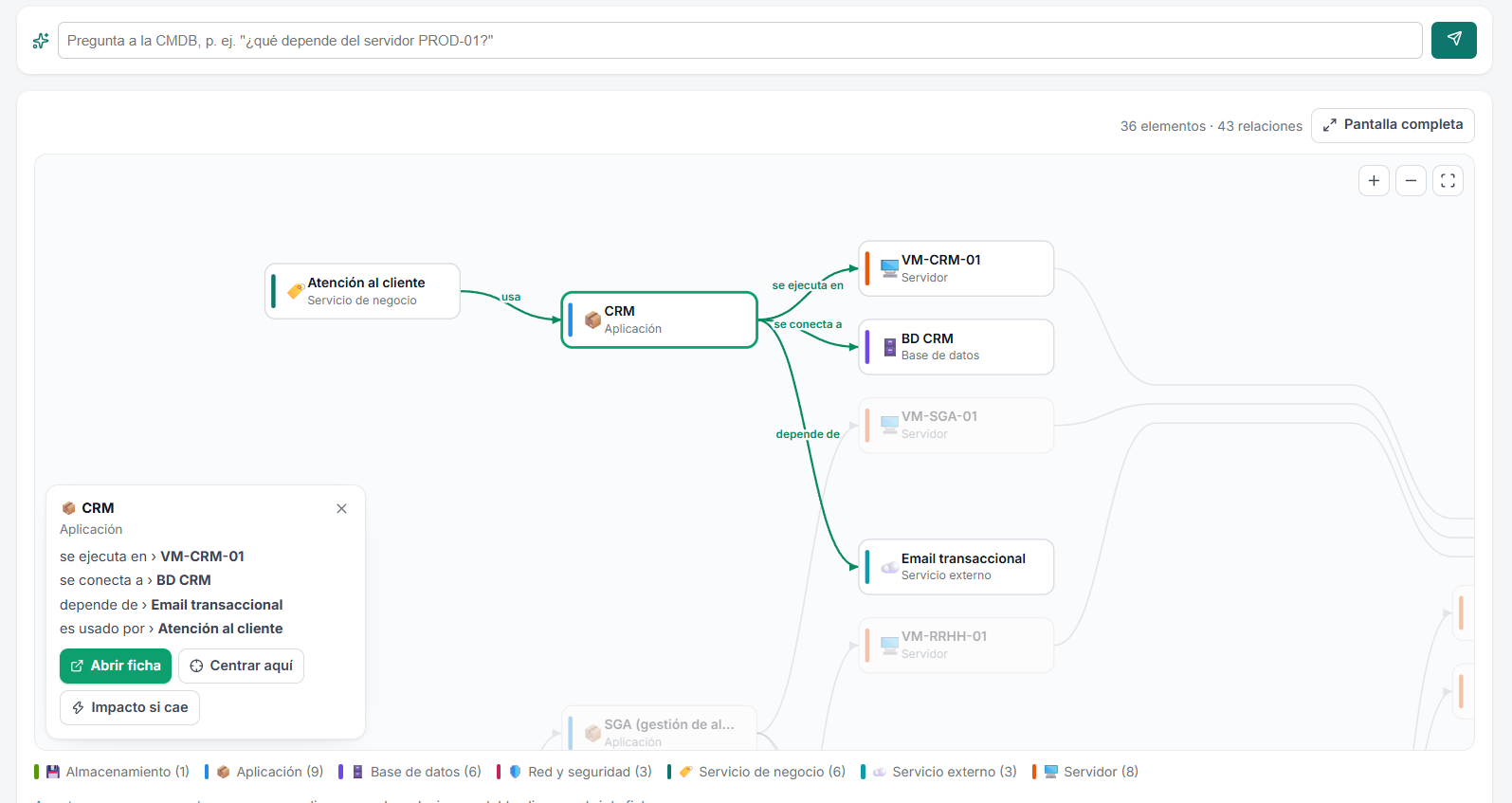Screen dimensions: 1512x803
Task: Click the CRM popup header package icon
Action: [x=68, y=508]
